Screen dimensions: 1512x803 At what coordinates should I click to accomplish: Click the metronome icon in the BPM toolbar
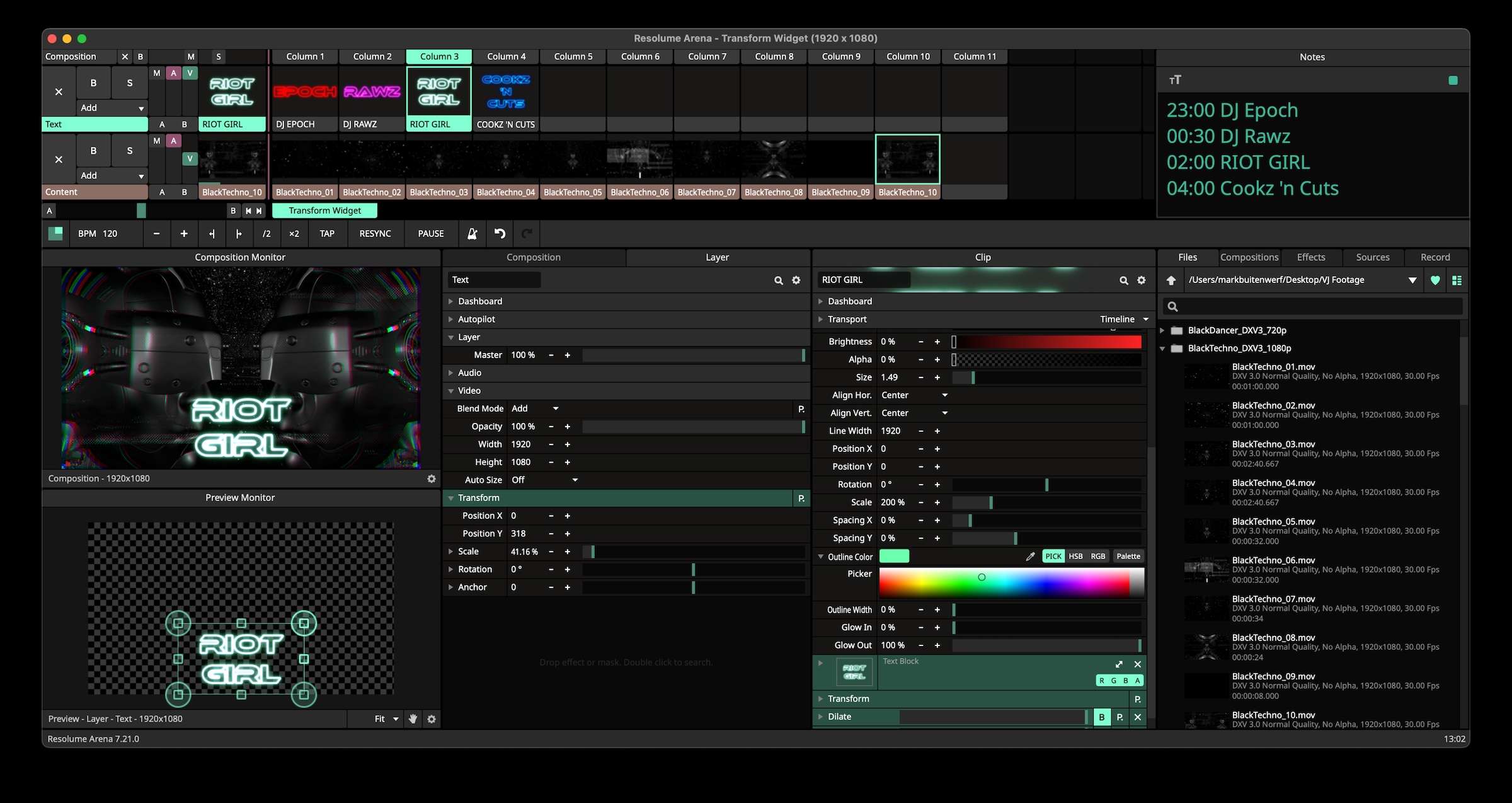point(472,234)
